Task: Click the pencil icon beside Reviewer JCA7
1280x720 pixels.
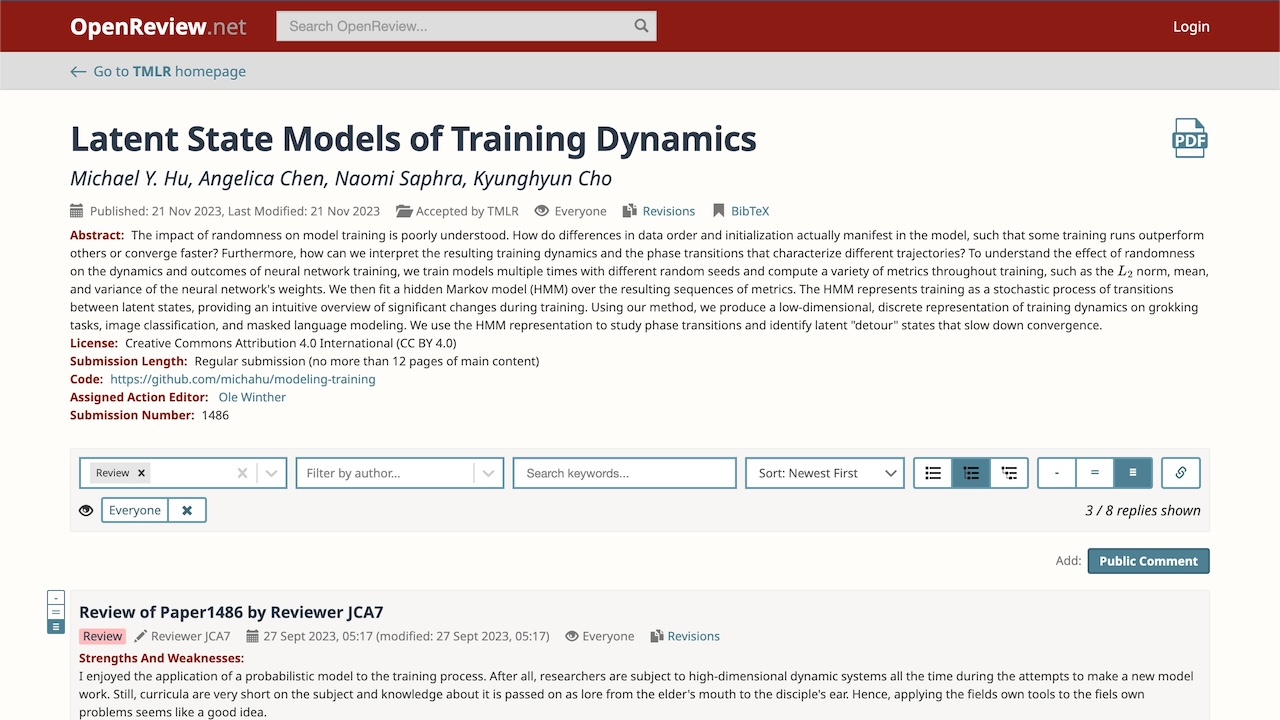Action: [x=141, y=636]
